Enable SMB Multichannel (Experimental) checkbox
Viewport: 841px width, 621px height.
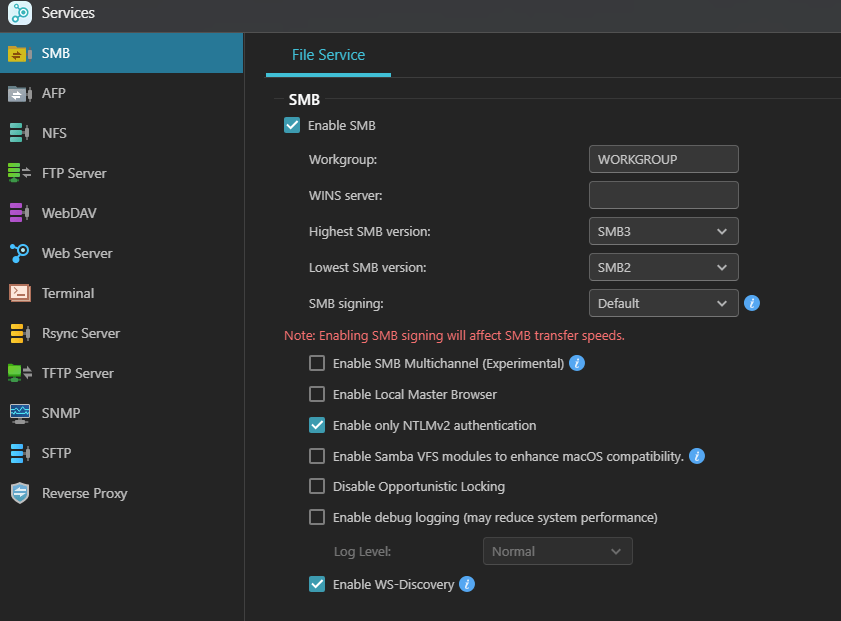(x=317, y=363)
